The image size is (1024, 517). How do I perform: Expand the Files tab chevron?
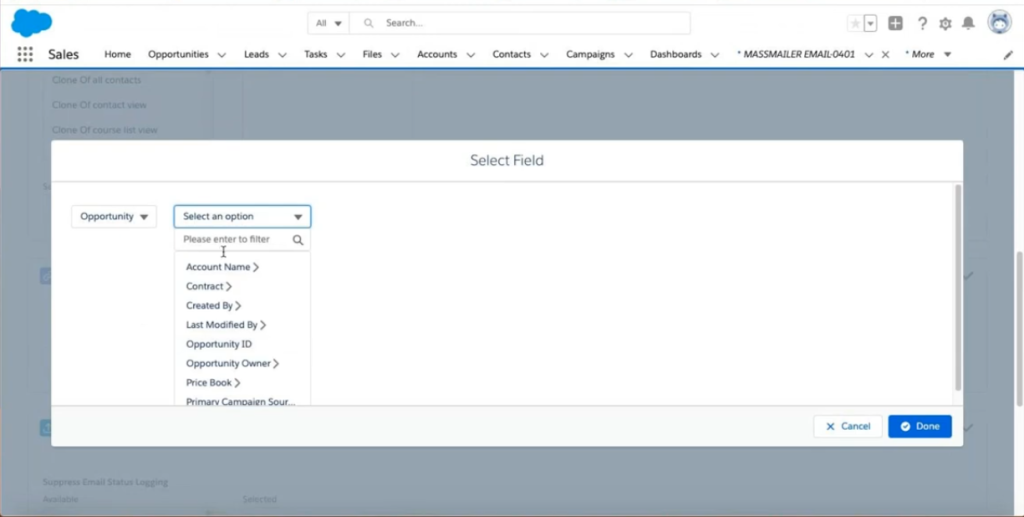click(395, 55)
